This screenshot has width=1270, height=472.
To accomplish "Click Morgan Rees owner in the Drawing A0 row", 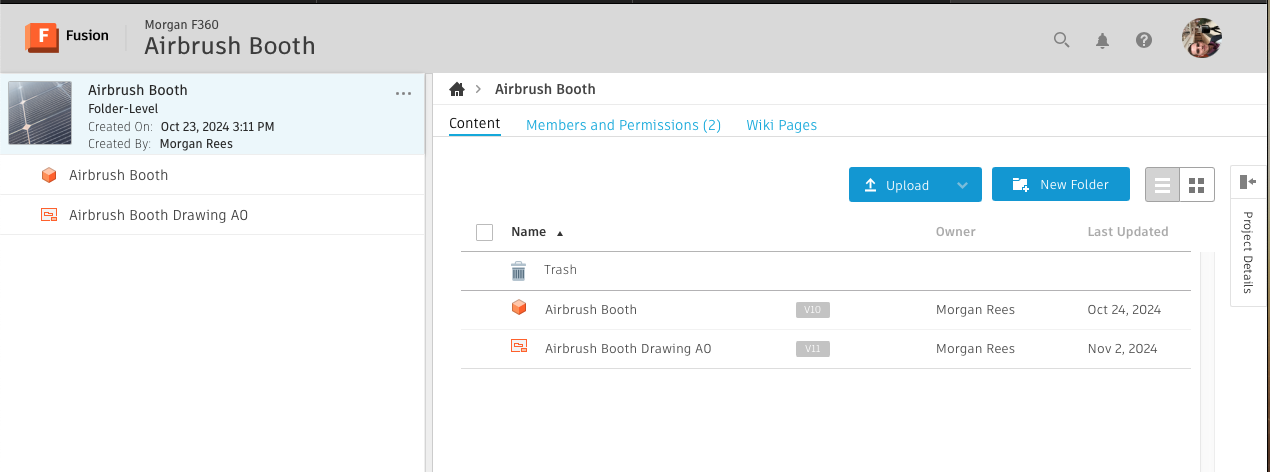I will tap(975, 349).
